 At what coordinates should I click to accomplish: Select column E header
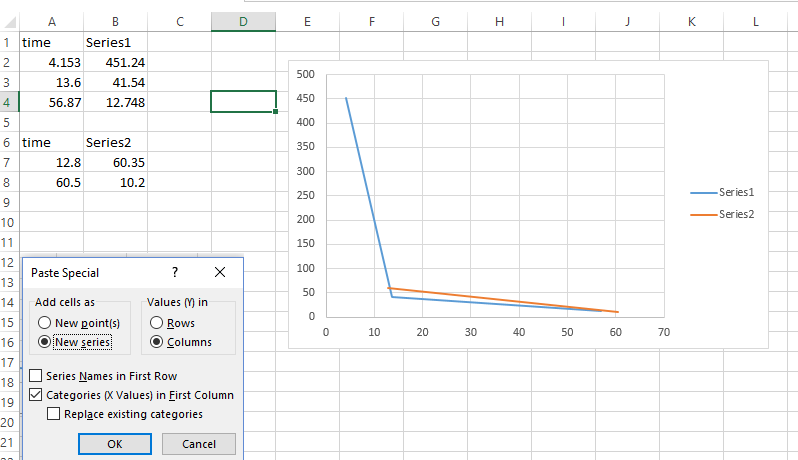click(307, 22)
